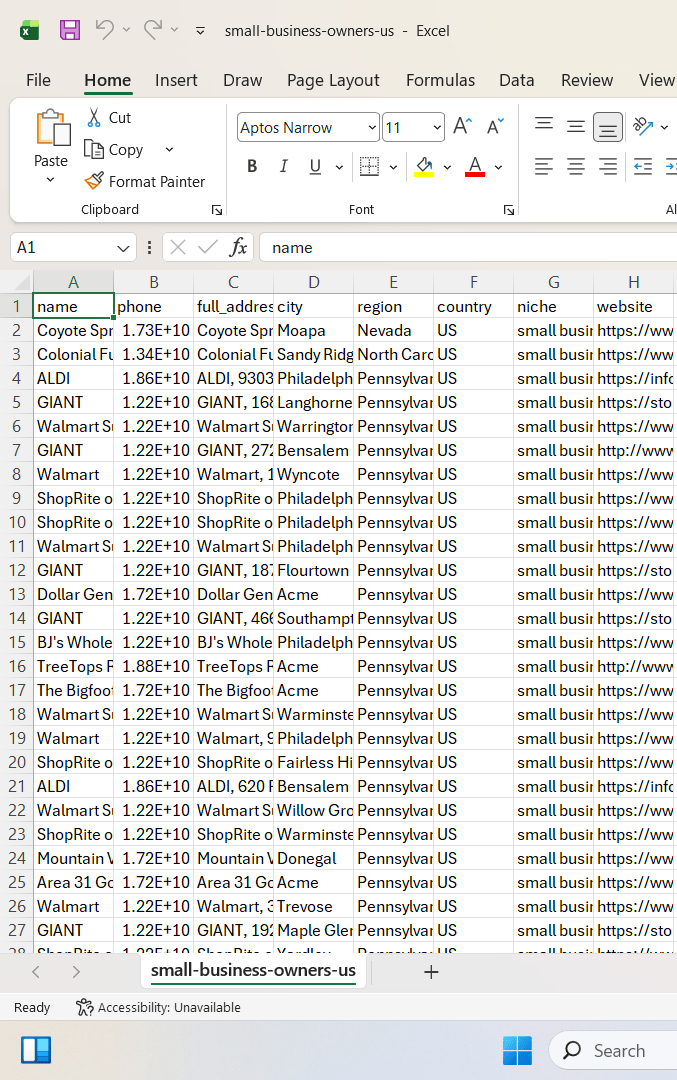Toggle Underline formatting
The height and width of the screenshot is (1080, 677).
pos(315,167)
